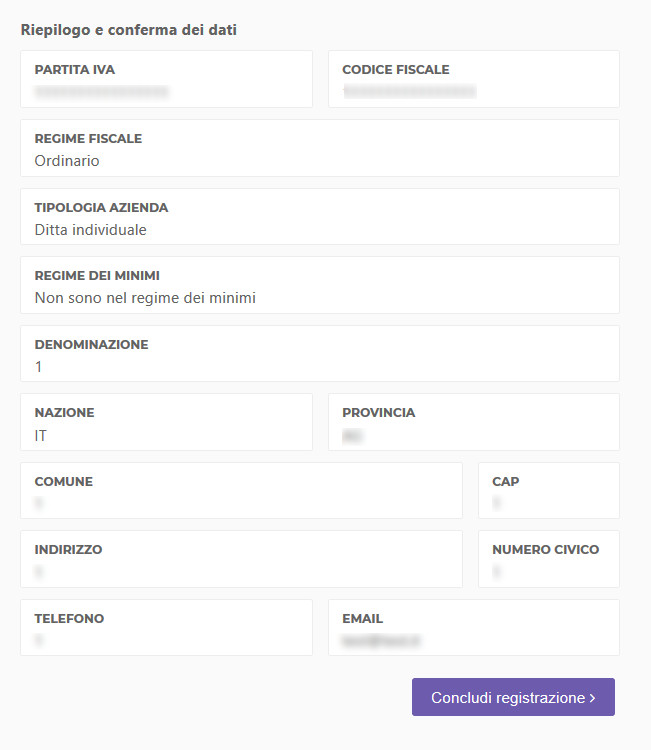Click the Regime Fiscale Ordinario box
Image resolution: width=651 pixels, height=750 pixels.
pyautogui.click(x=320, y=148)
